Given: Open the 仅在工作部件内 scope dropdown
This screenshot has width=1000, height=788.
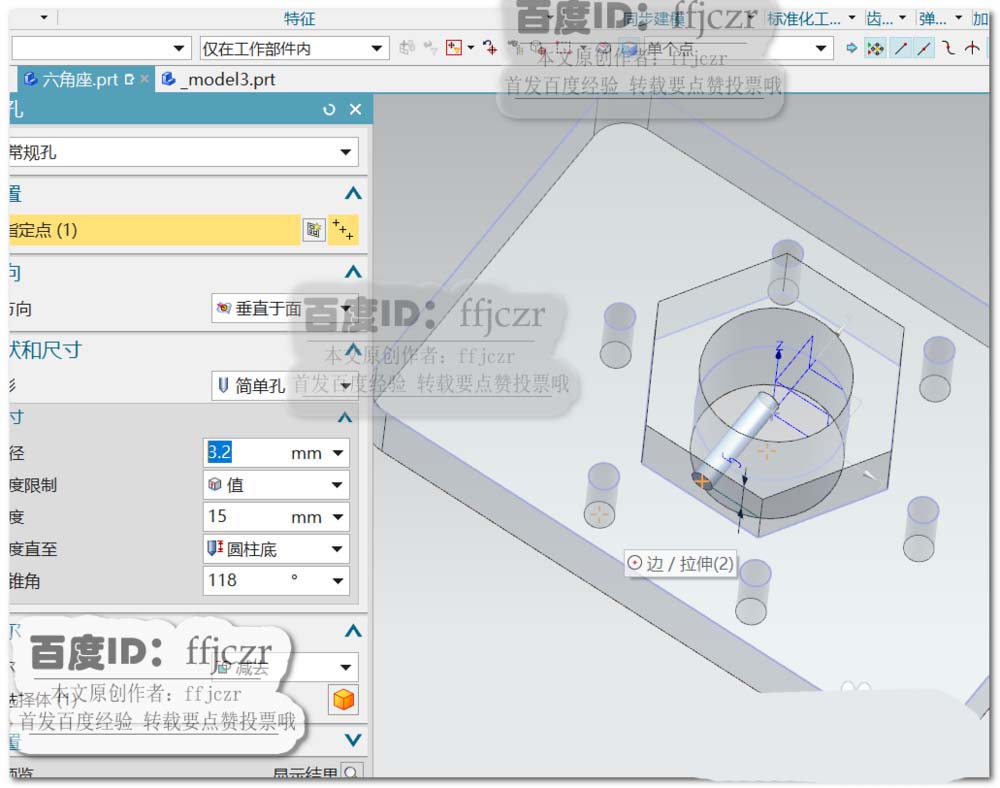Looking at the screenshot, I should pyautogui.click(x=294, y=48).
